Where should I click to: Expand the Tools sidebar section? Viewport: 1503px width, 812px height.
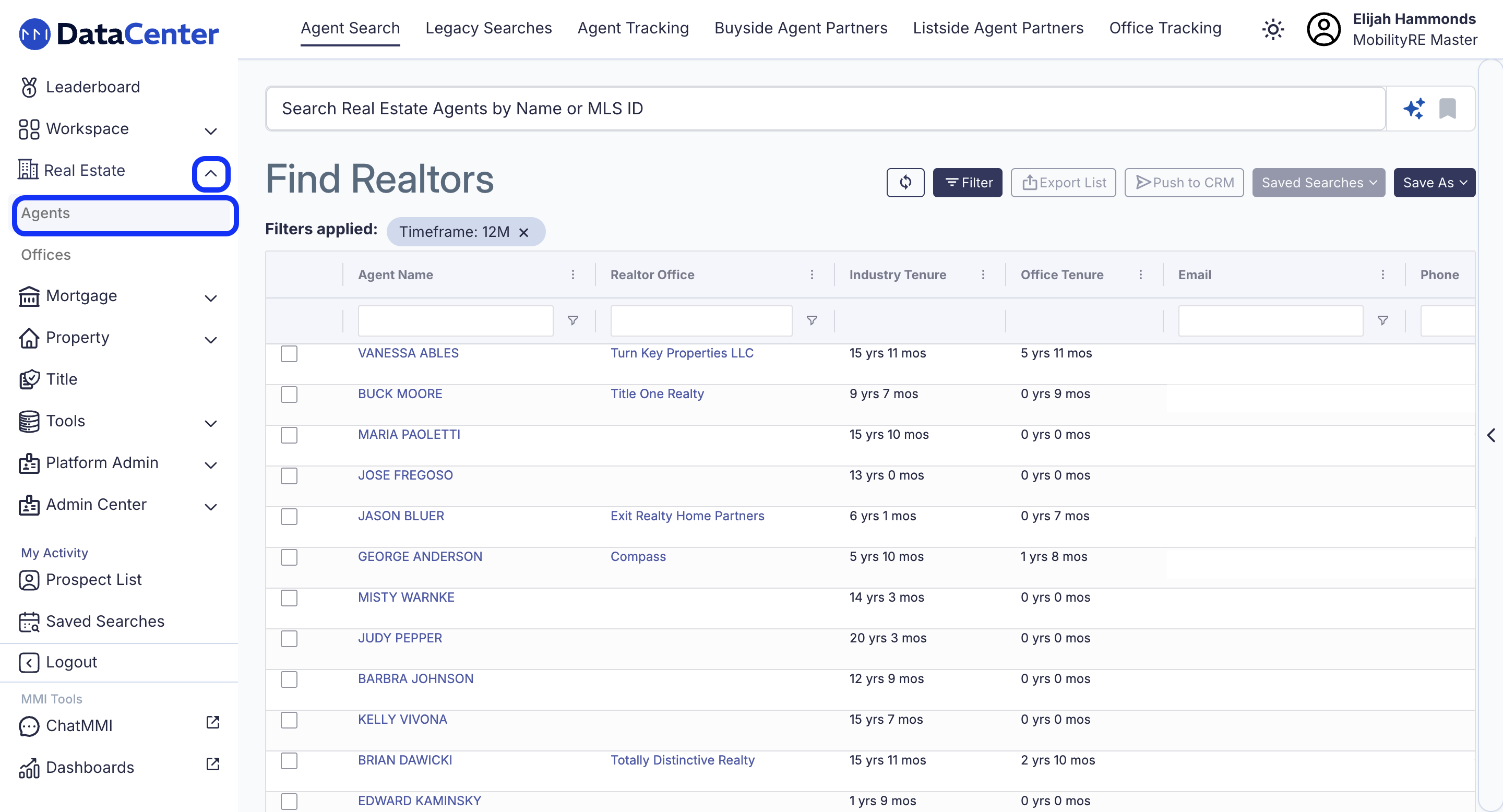(211, 424)
